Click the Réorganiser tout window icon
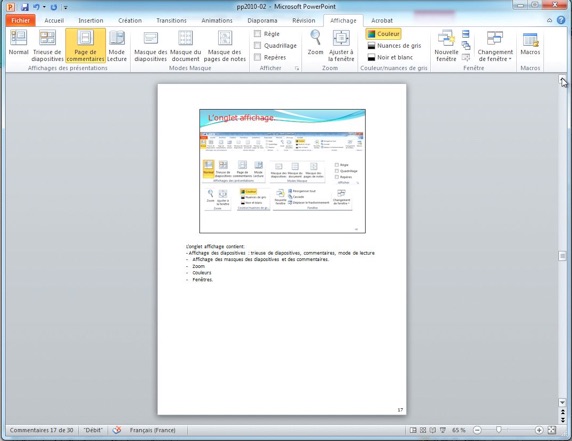Viewport: 572px width, 441px height. tap(466, 34)
